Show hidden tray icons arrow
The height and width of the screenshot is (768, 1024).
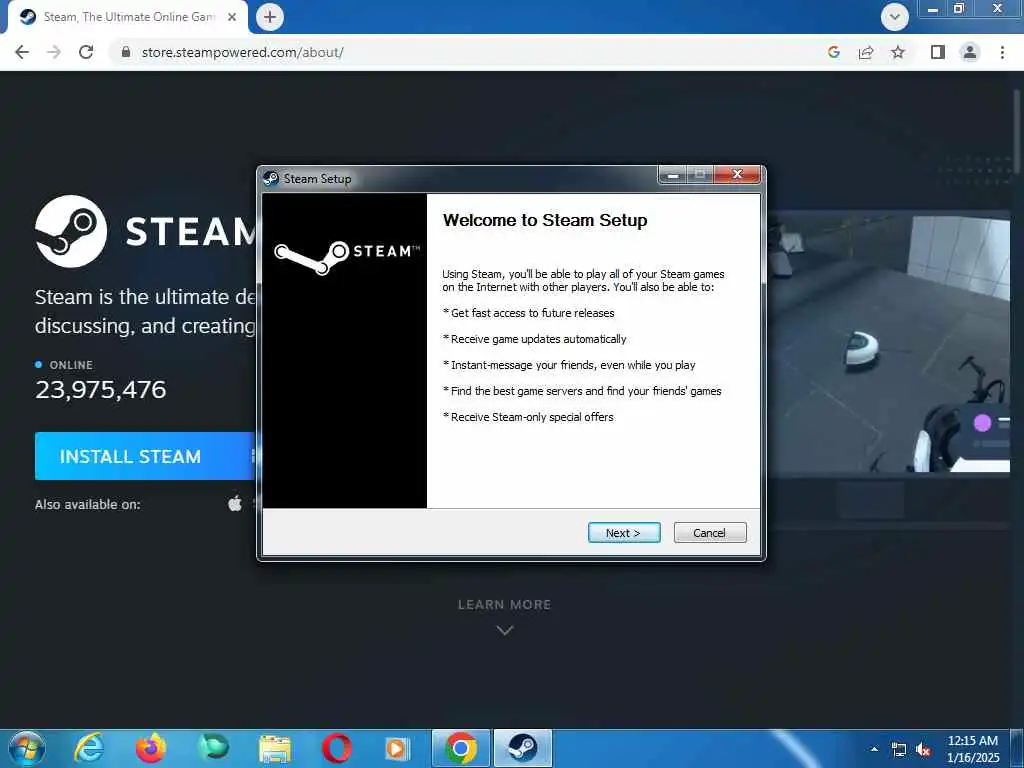click(874, 749)
